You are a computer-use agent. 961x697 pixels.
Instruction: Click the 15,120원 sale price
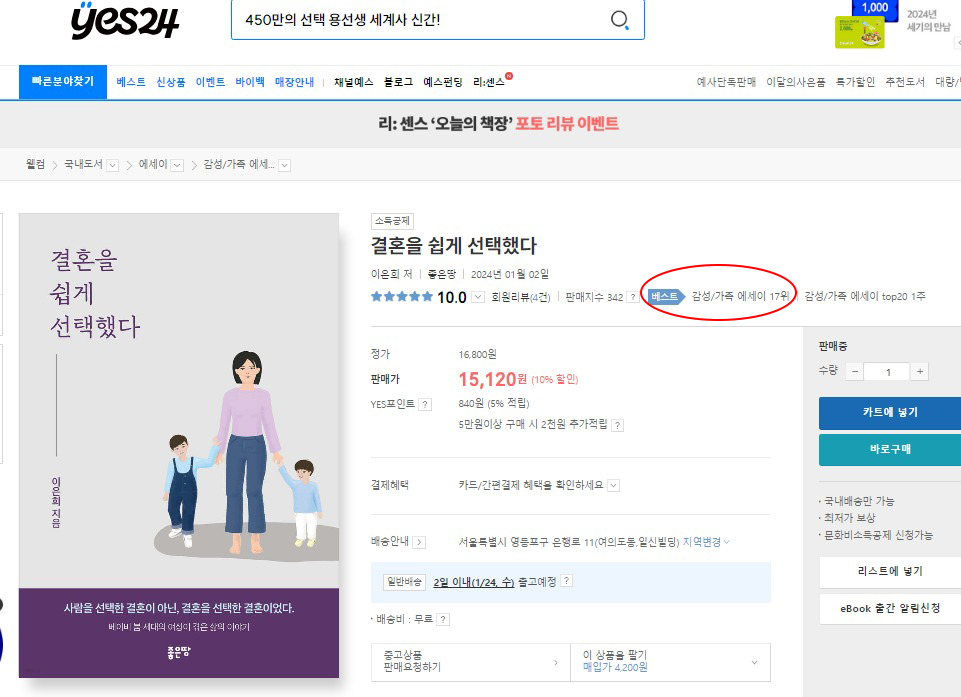(493, 379)
